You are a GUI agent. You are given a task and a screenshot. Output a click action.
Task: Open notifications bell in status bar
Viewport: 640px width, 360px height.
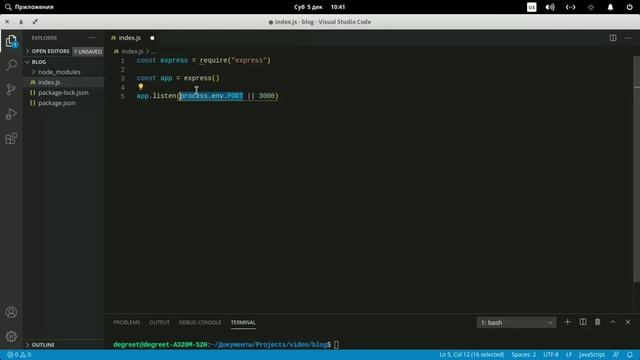click(x=630, y=355)
